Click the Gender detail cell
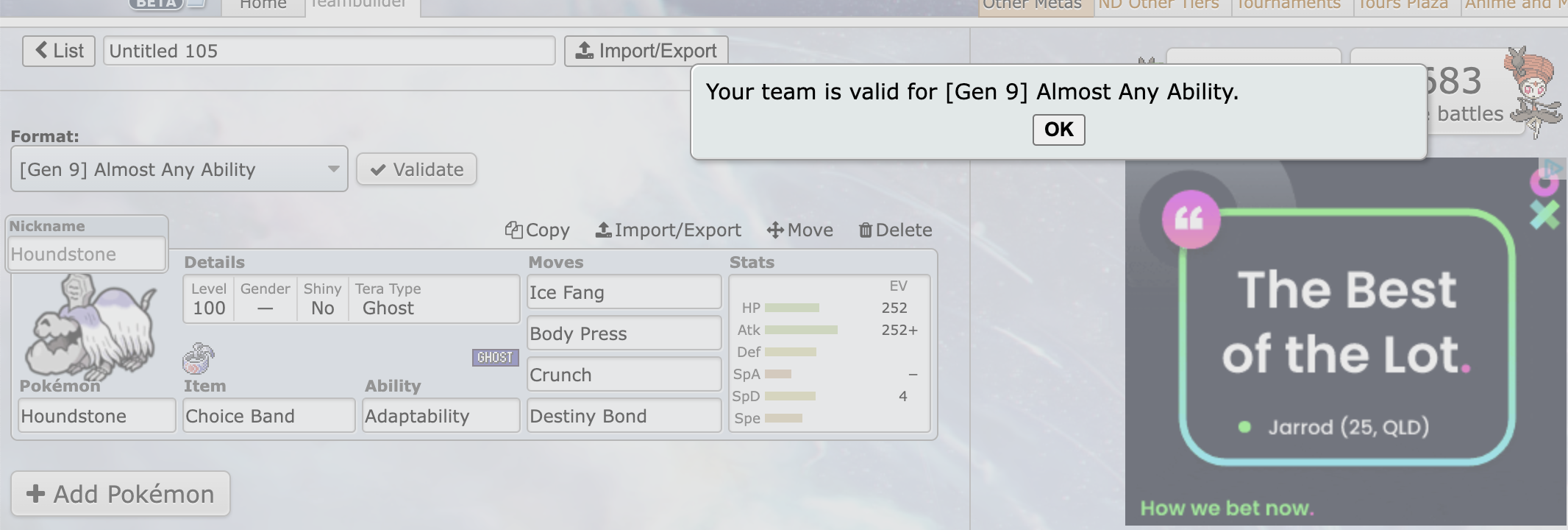The height and width of the screenshot is (530, 1568). (x=266, y=300)
